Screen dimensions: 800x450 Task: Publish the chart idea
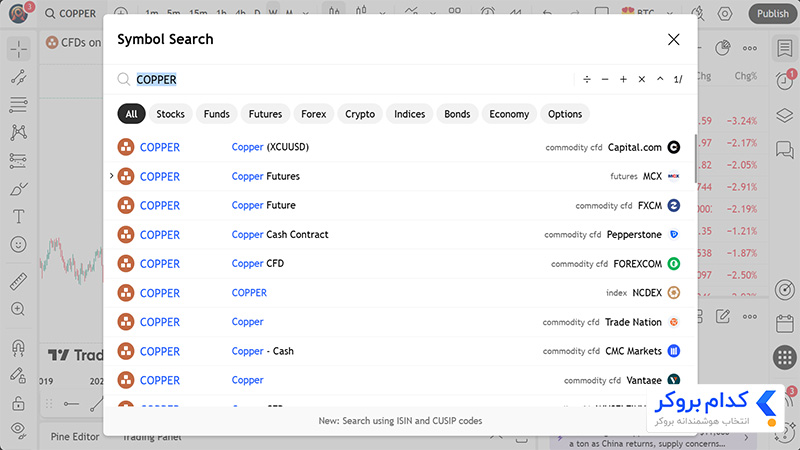pyautogui.click(x=772, y=13)
